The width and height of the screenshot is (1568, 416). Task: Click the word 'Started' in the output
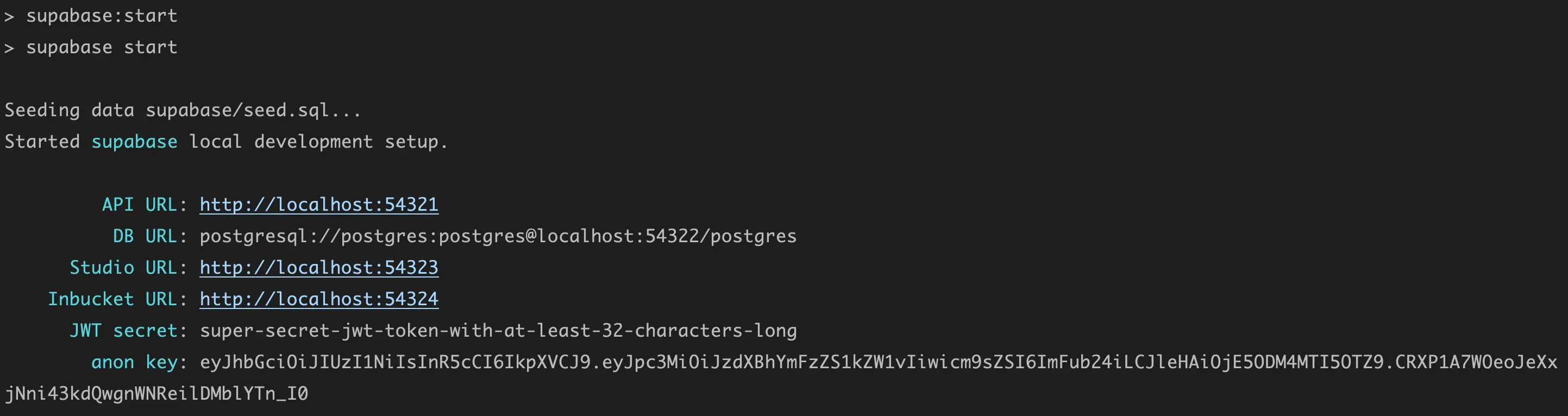[x=42, y=142]
